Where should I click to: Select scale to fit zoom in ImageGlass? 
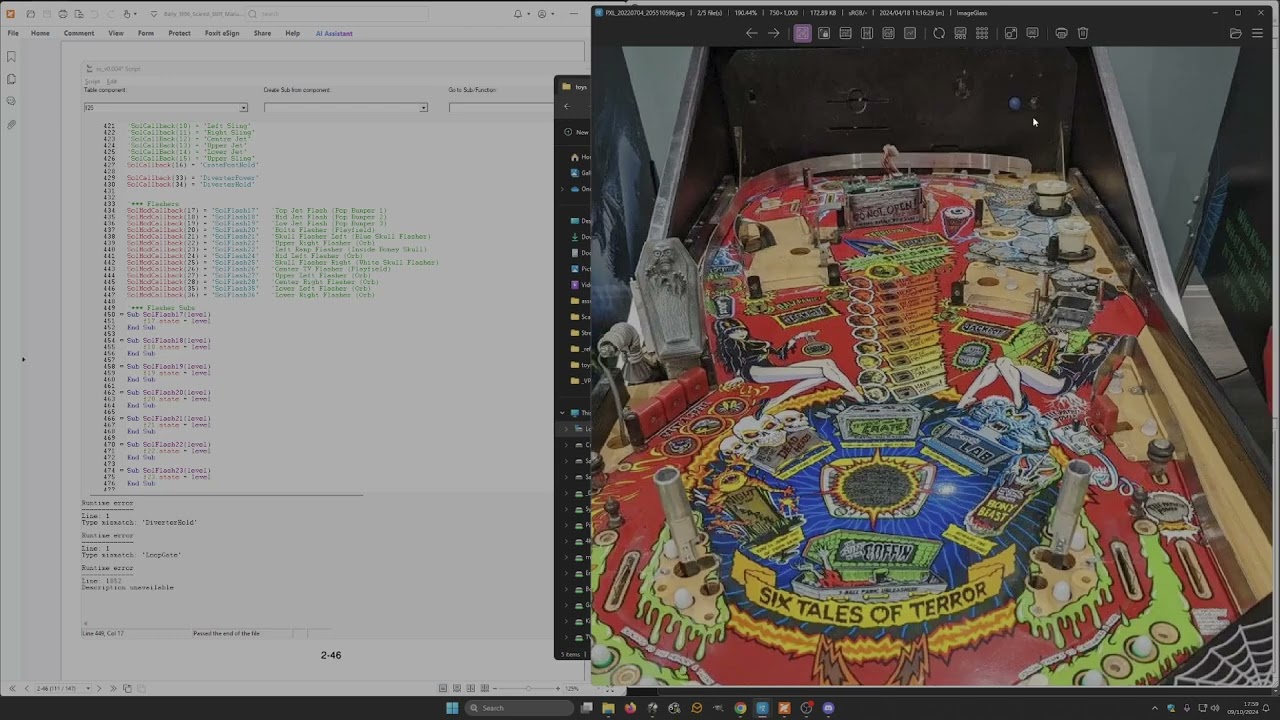888,33
